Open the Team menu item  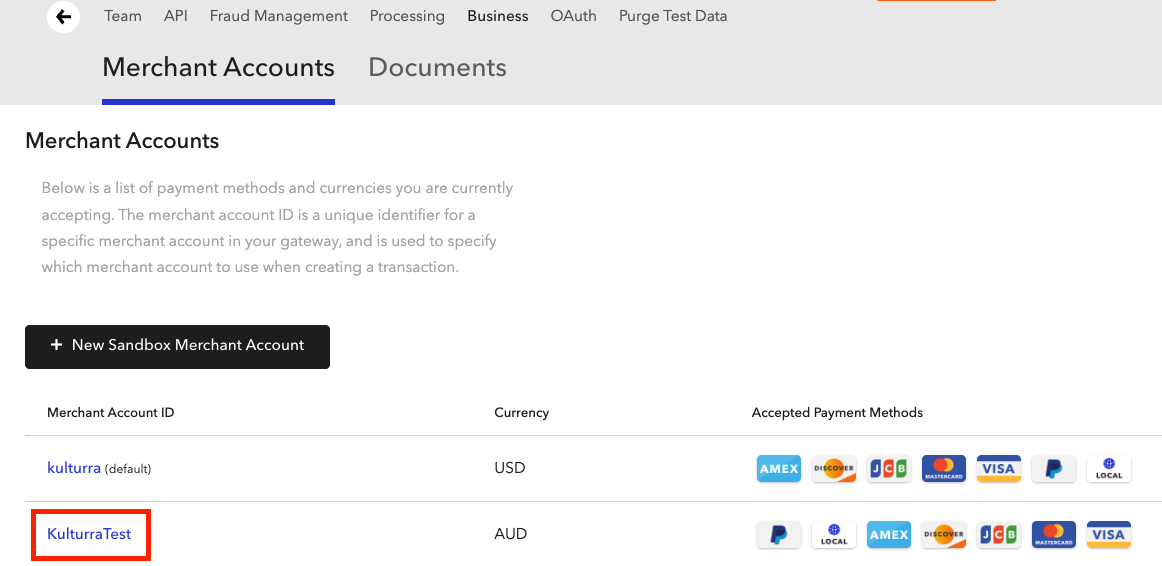(x=123, y=16)
